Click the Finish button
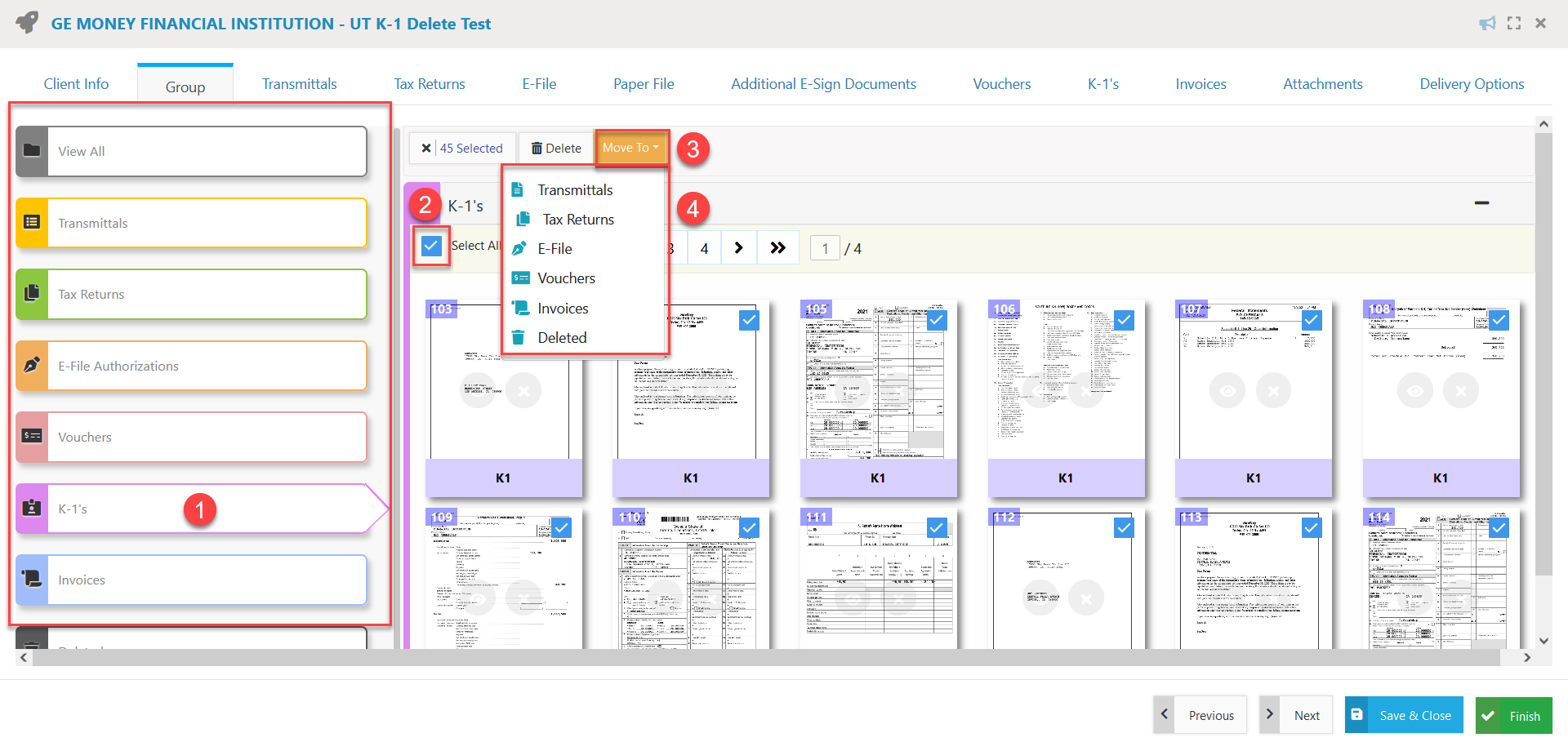1568x751 pixels. [x=1514, y=715]
